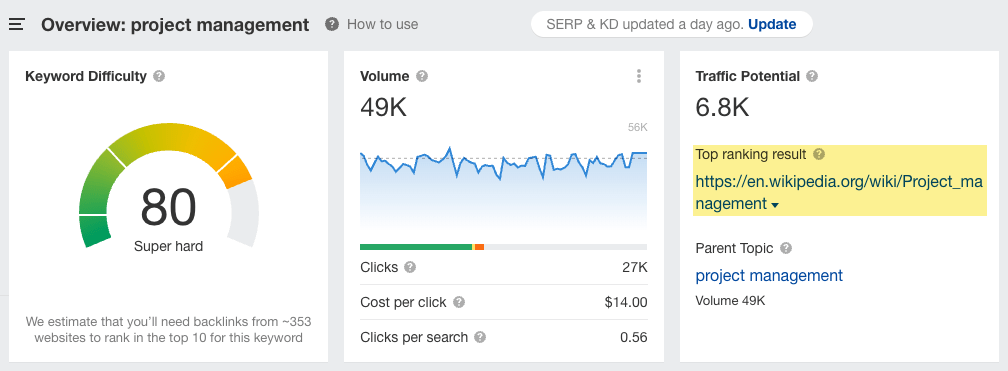Open the How to use link

pos(382,24)
